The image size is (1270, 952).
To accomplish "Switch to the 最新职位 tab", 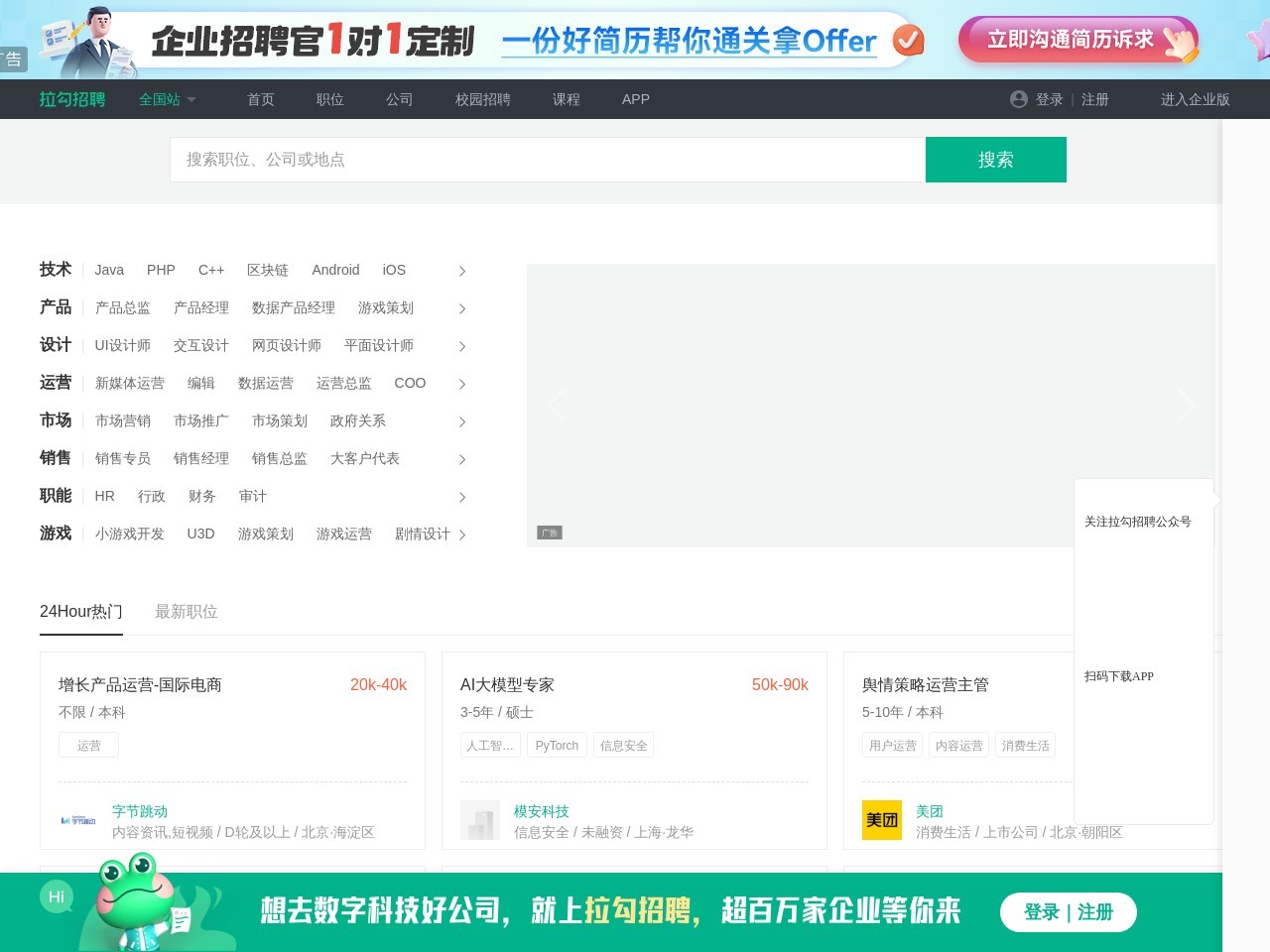I will pyautogui.click(x=187, y=611).
